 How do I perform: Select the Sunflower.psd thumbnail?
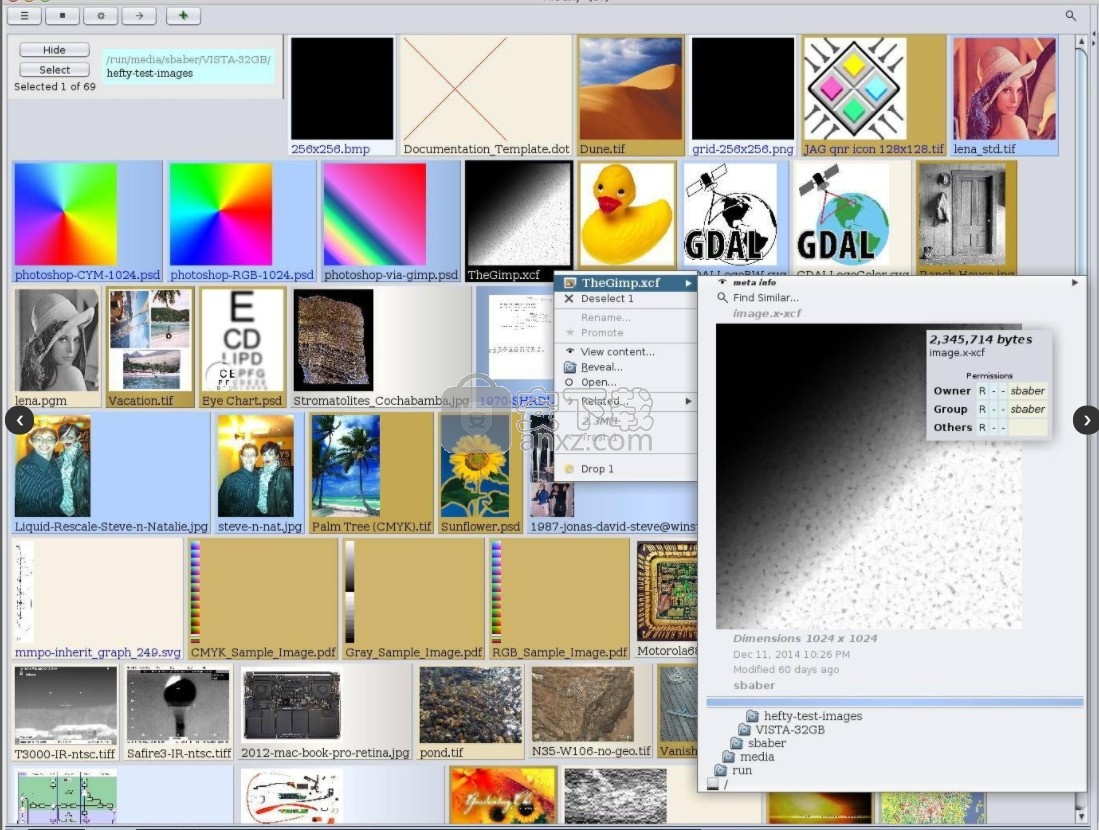point(476,466)
